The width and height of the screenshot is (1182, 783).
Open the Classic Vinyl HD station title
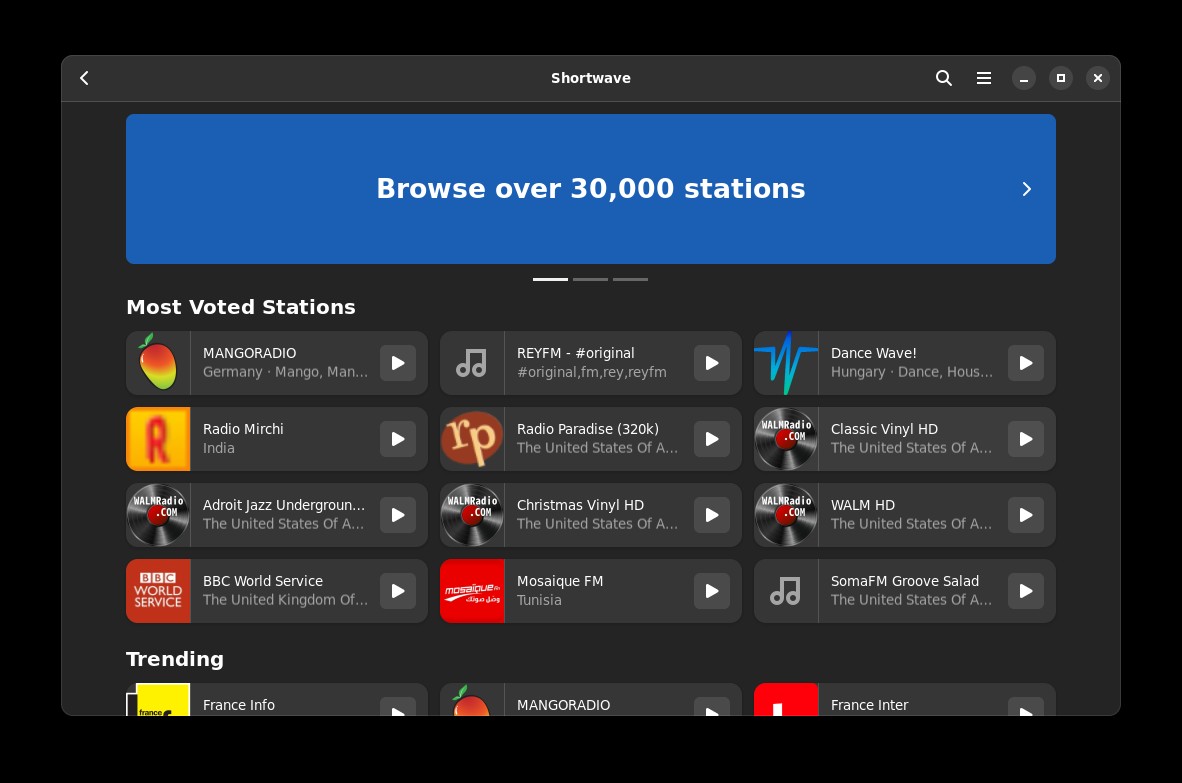point(884,430)
